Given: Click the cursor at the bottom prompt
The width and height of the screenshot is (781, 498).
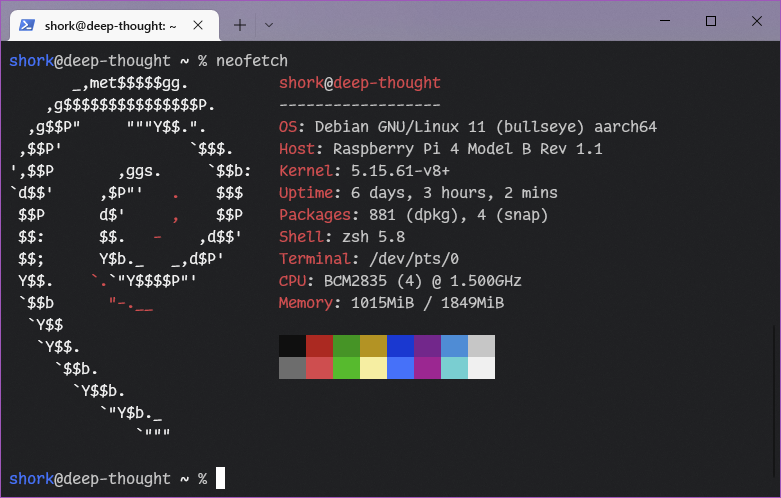Looking at the screenshot, I should 220,479.
